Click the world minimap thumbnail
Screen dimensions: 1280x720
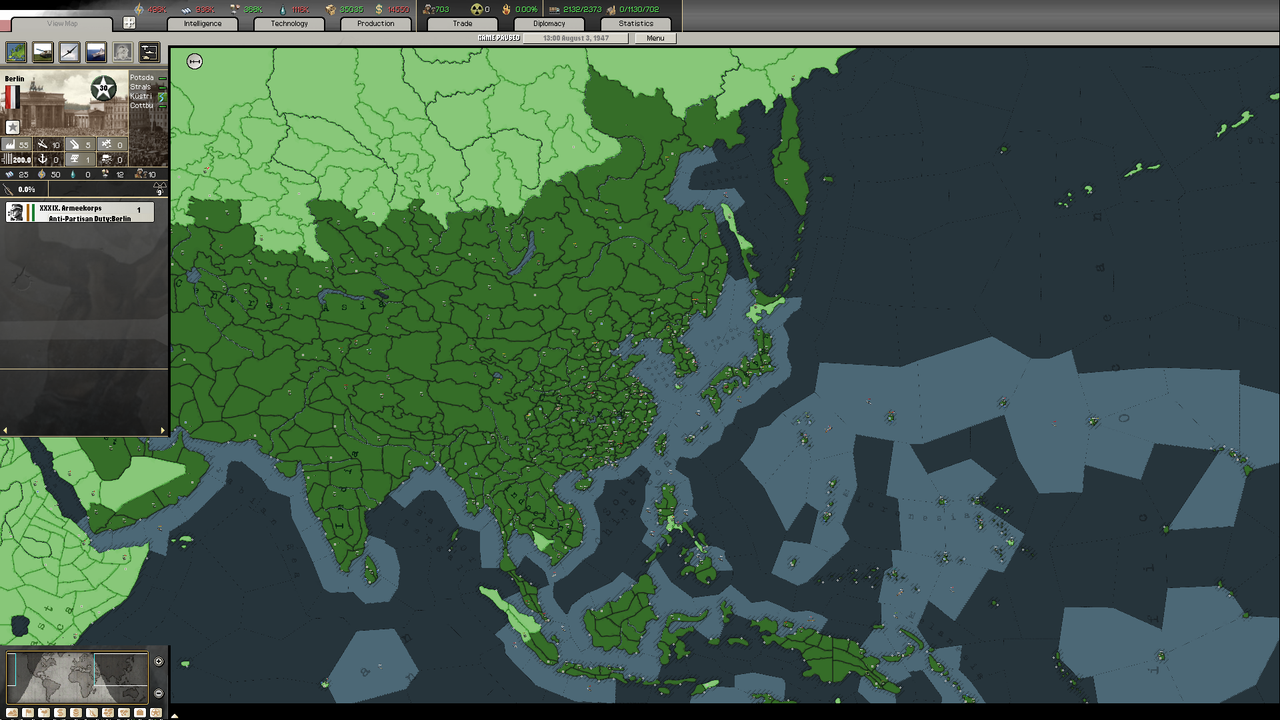click(78, 677)
